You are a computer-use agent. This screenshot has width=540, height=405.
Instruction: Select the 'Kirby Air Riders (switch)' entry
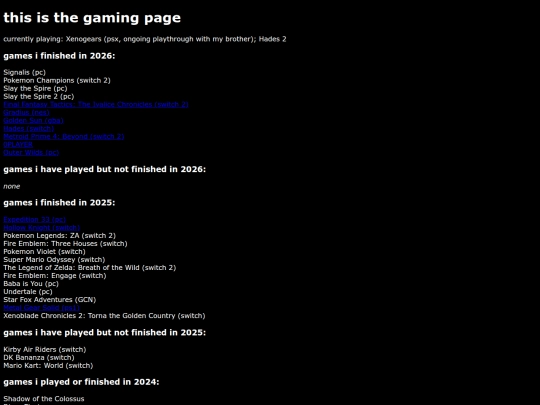45,350
